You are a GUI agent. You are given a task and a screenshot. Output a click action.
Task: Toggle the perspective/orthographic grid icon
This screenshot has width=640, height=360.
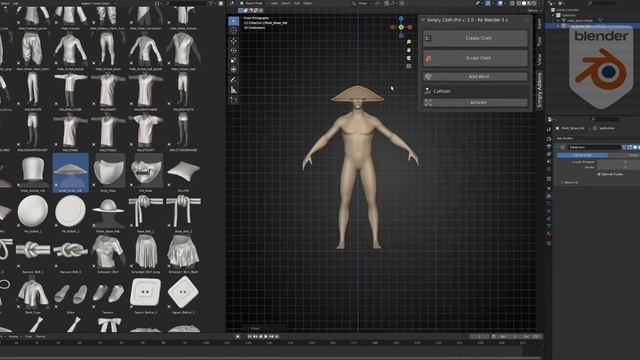[409, 66]
